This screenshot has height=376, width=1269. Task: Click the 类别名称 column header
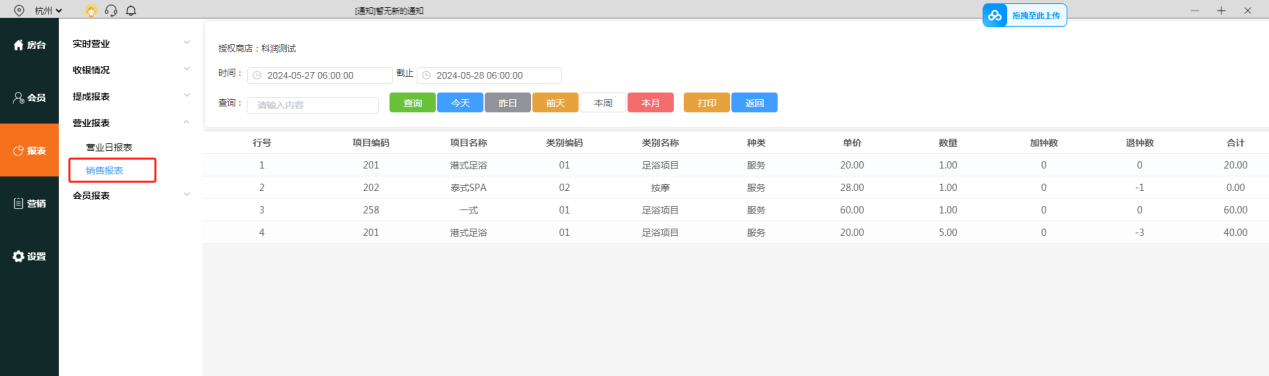tap(660, 143)
